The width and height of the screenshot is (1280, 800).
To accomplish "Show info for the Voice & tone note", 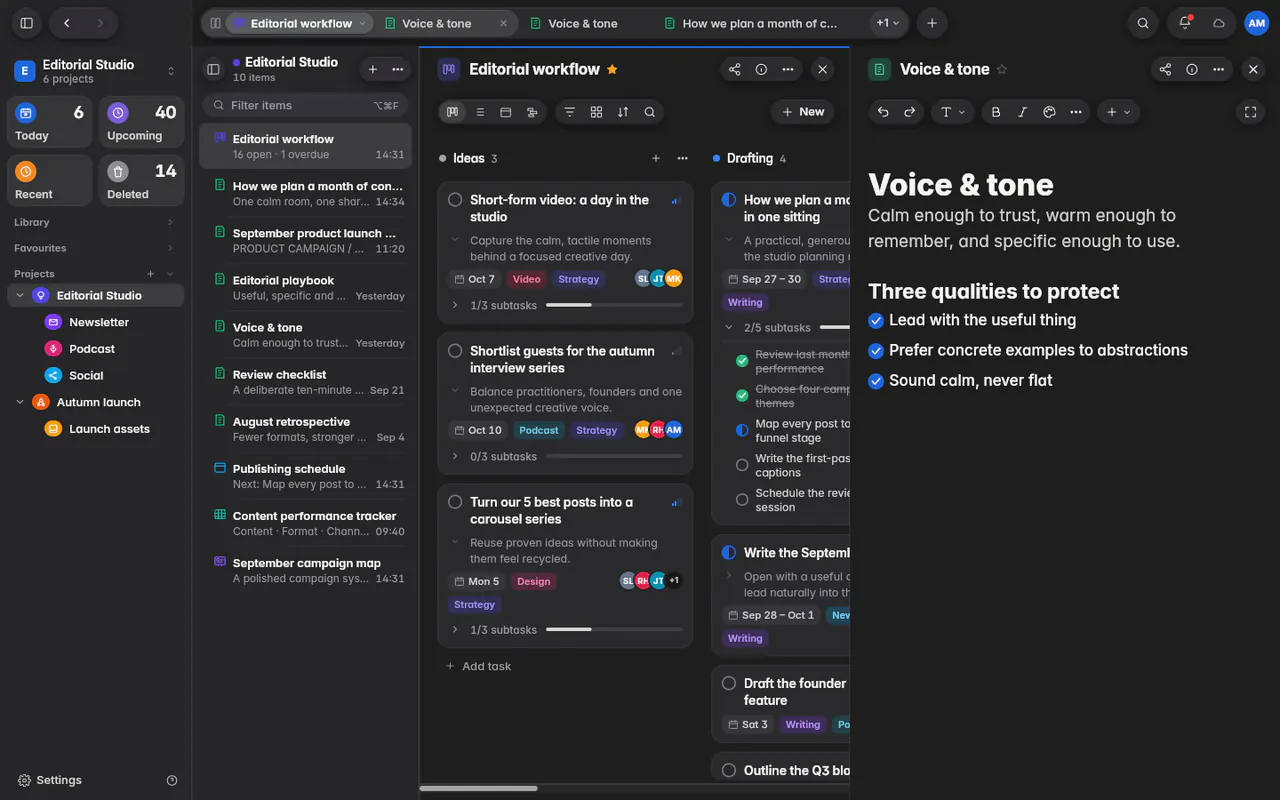I will tap(1192, 69).
